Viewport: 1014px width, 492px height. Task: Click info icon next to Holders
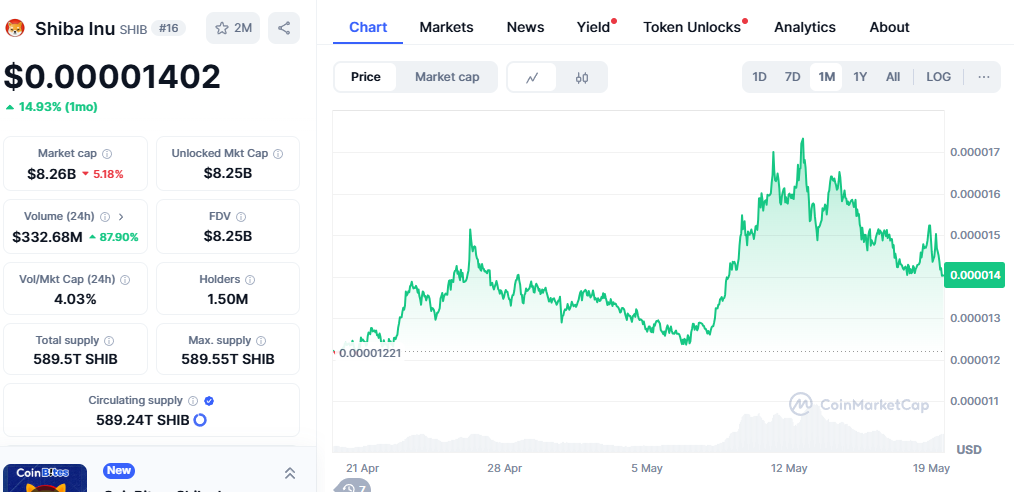(250, 280)
